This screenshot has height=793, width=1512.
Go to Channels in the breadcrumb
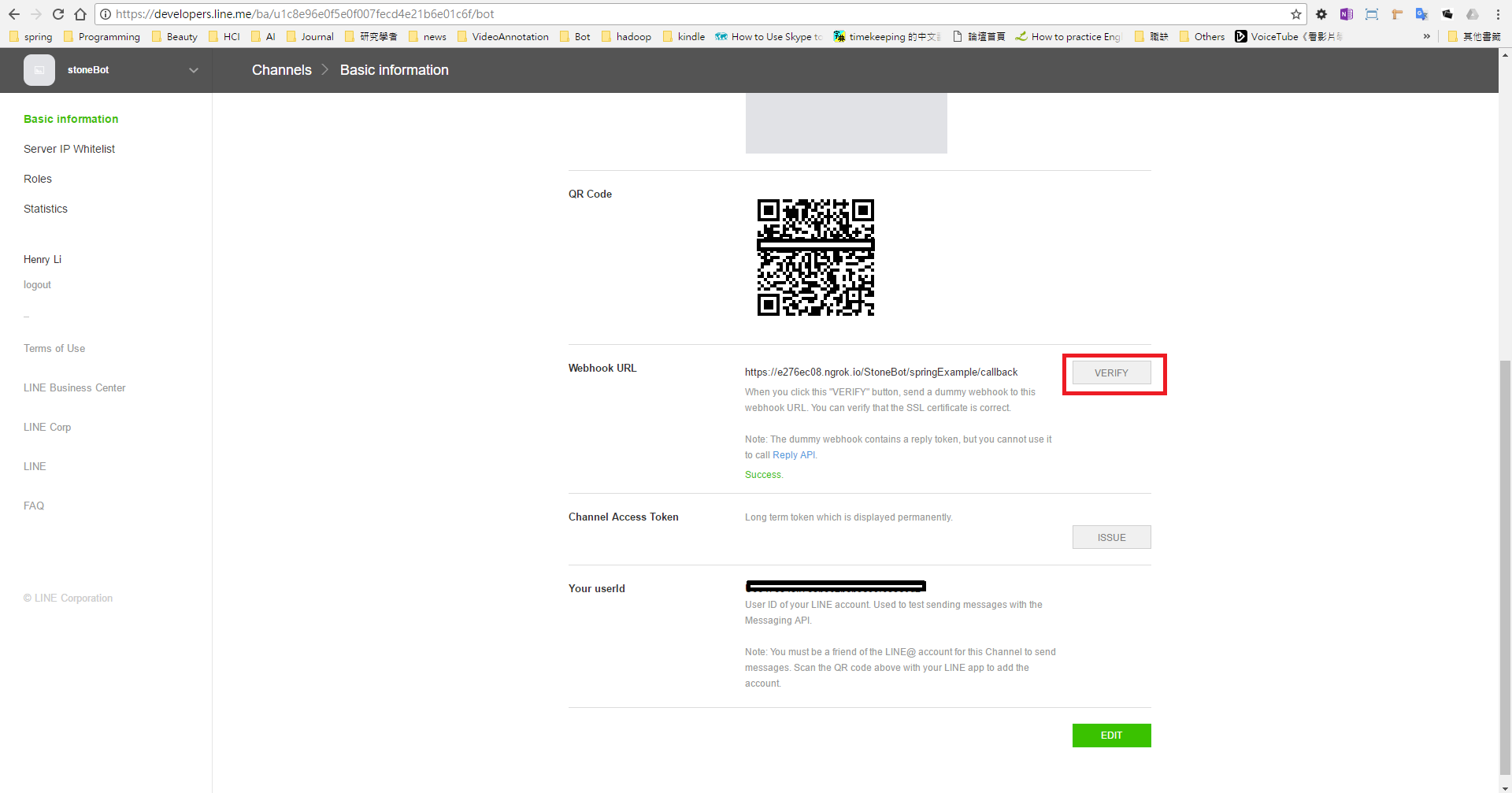(x=282, y=70)
